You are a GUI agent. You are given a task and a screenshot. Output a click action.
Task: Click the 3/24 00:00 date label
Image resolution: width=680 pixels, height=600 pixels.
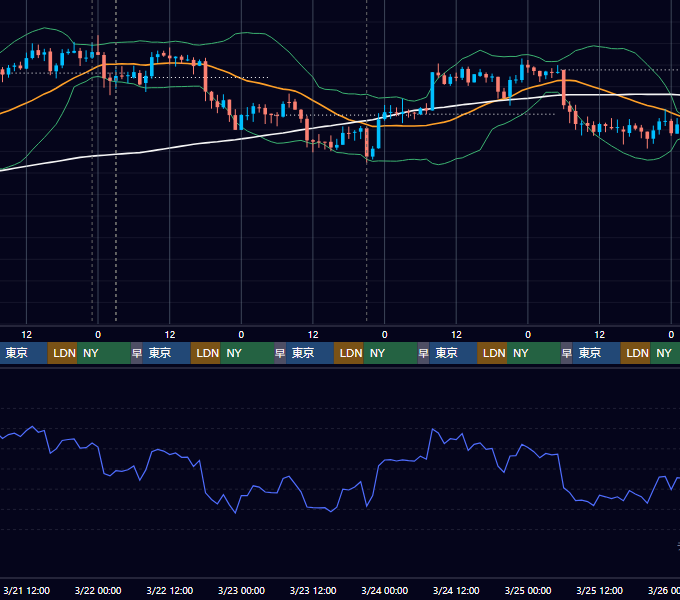(x=385, y=590)
